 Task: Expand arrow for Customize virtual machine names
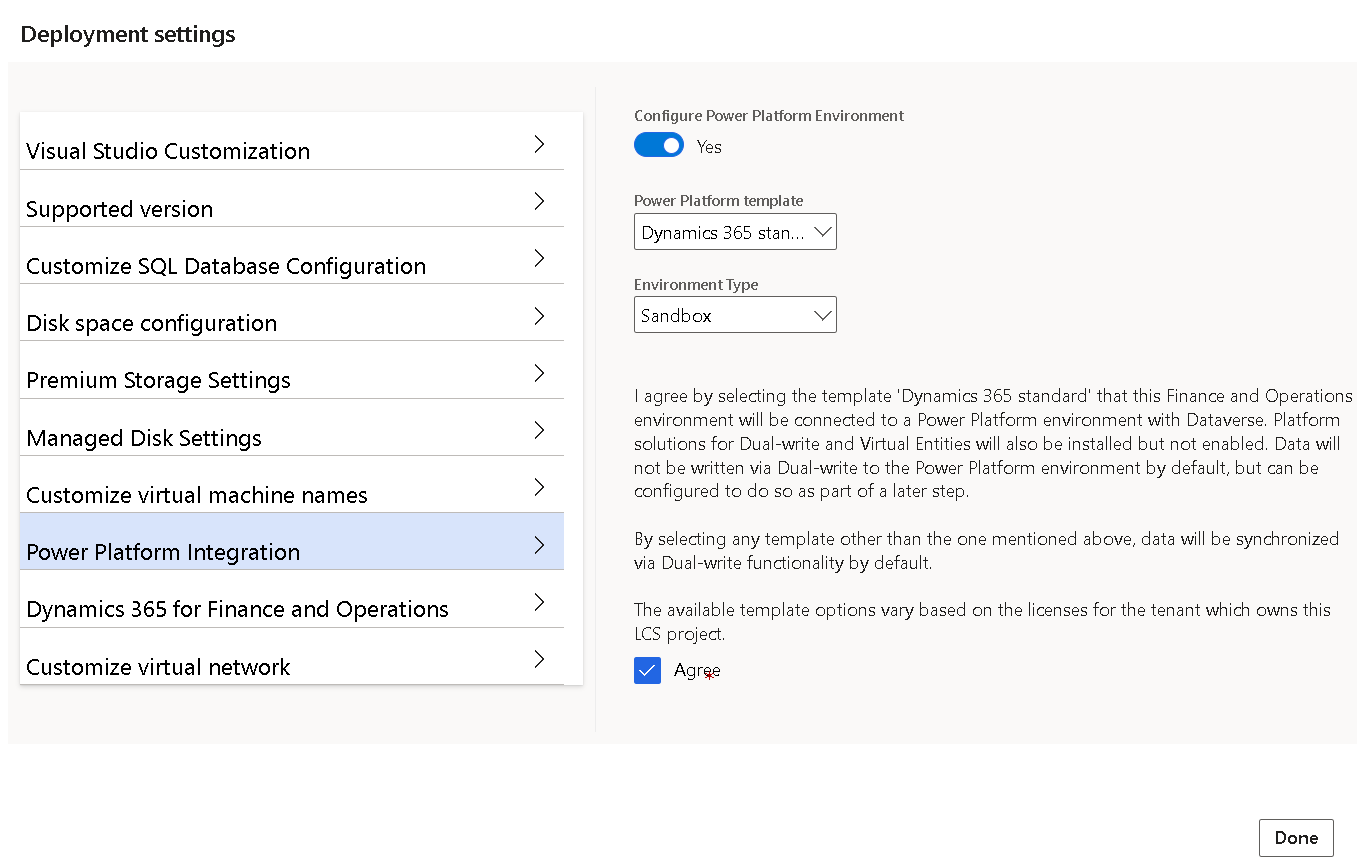pyautogui.click(x=539, y=487)
